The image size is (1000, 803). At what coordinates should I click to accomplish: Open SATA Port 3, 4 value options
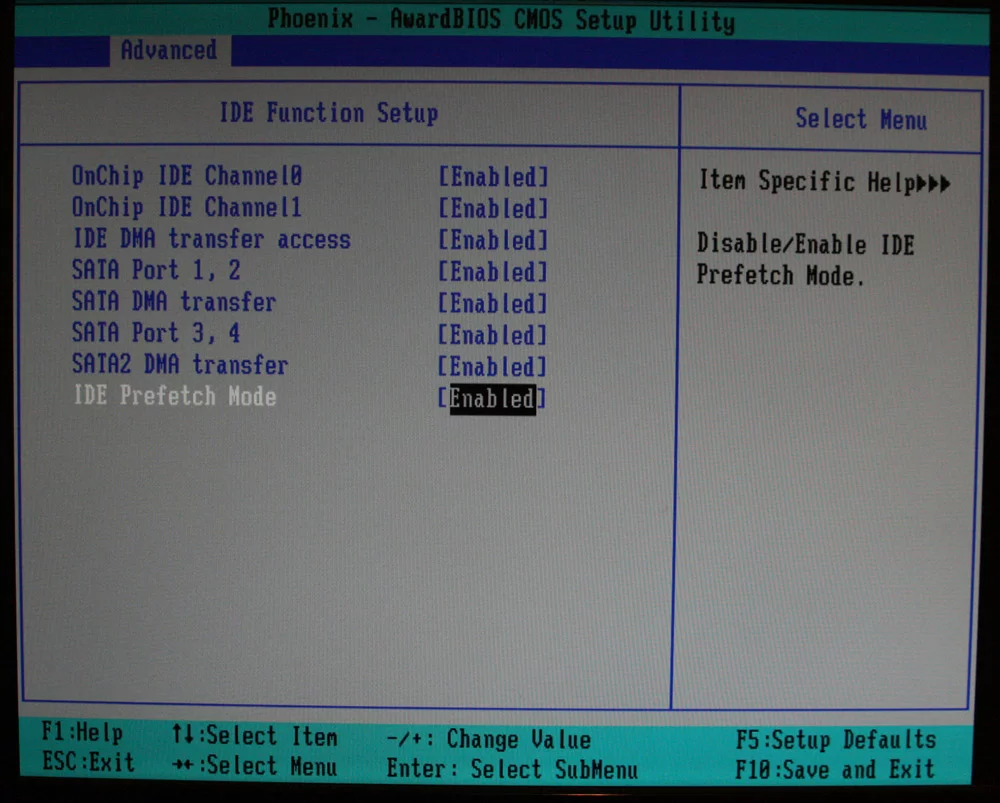click(493, 335)
